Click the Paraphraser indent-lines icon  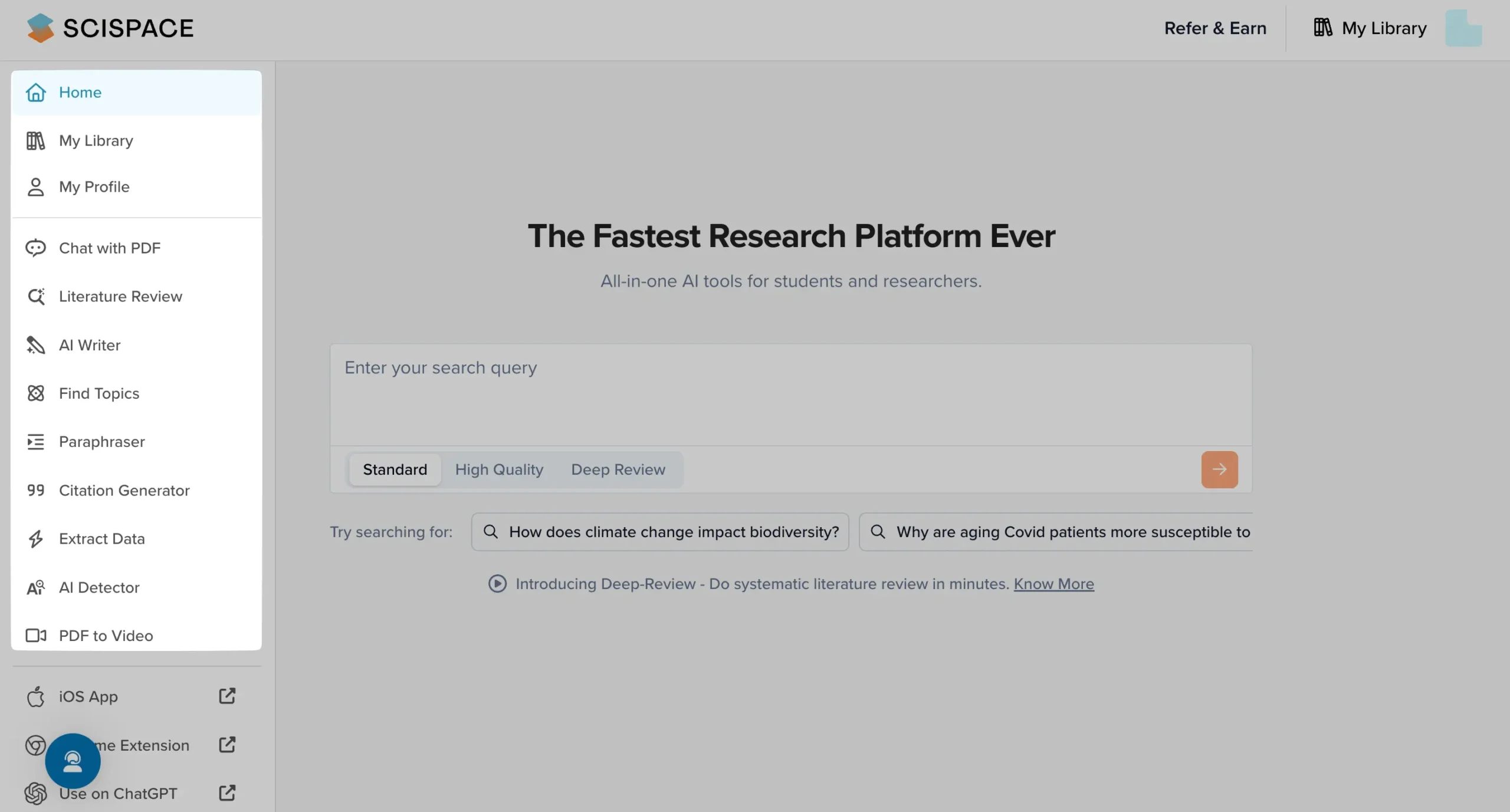point(36,442)
